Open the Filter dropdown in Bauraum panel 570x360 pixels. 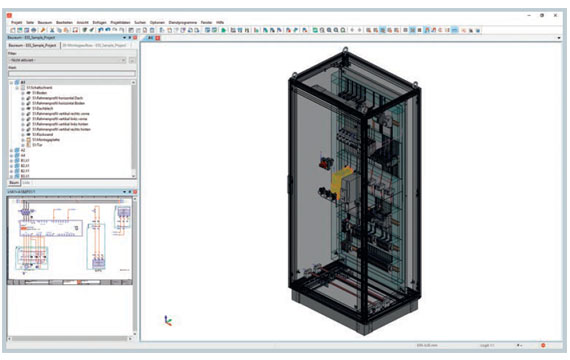click(x=67, y=60)
